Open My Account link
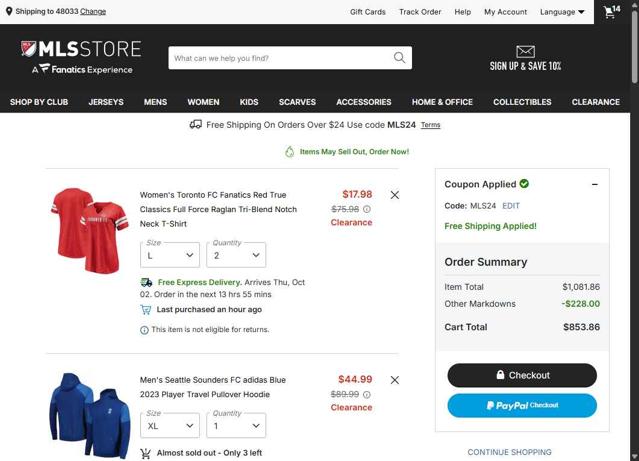This screenshot has height=461, width=639. point(505,12)
